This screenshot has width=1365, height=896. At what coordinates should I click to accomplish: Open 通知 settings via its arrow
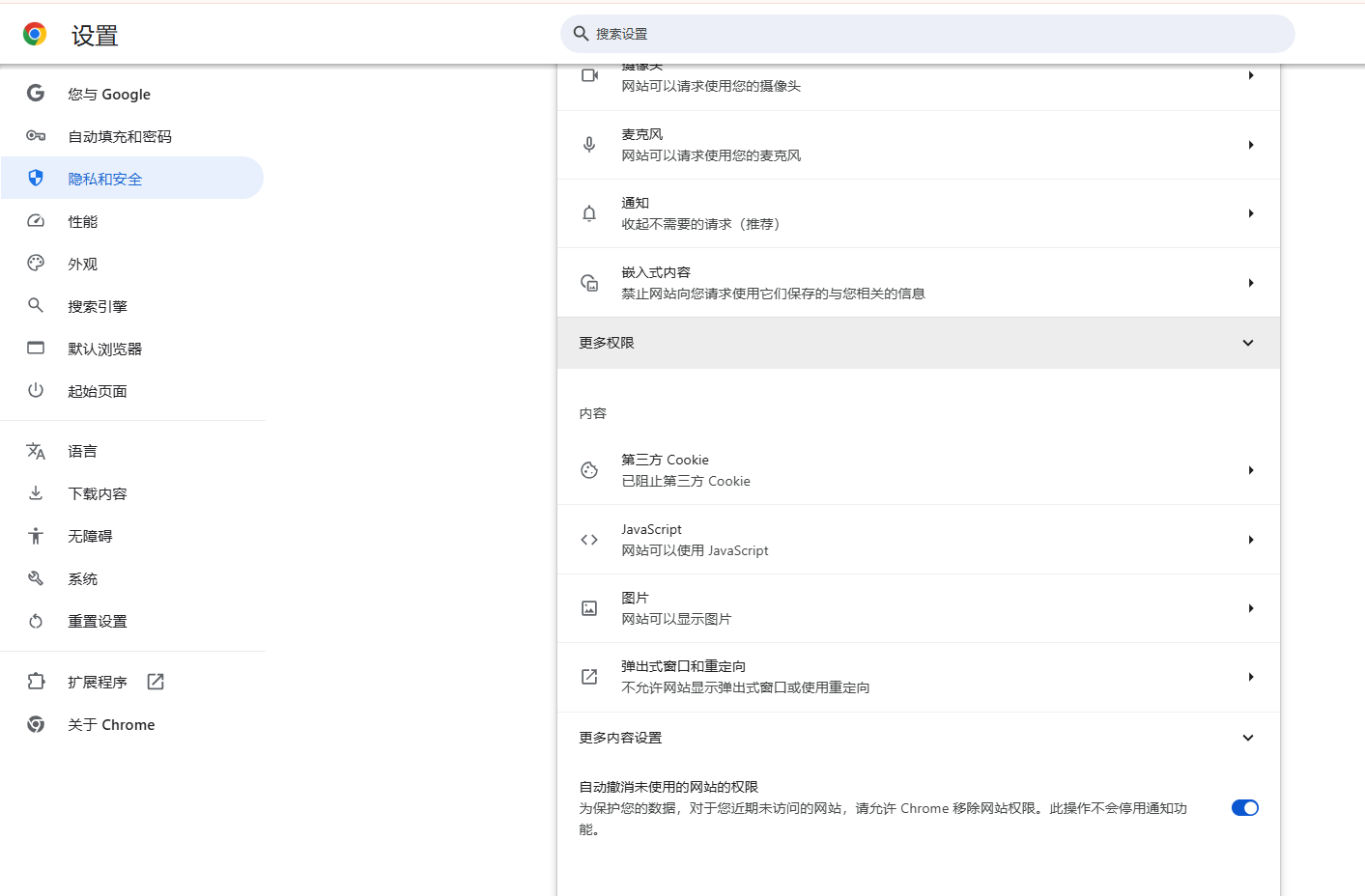point(1251,213)
